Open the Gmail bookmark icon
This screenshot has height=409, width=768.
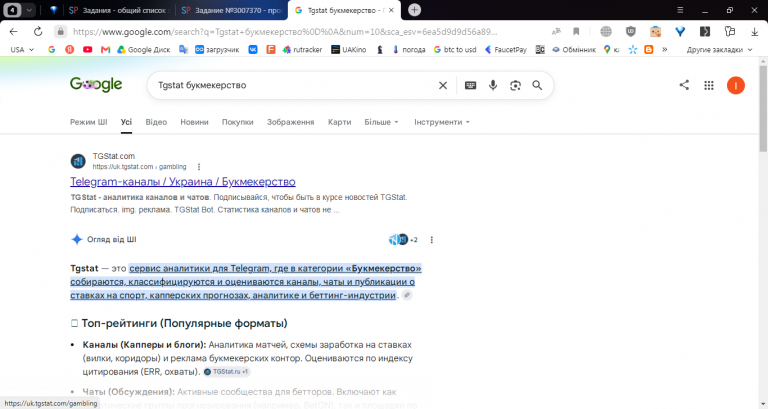click(105, 49)
